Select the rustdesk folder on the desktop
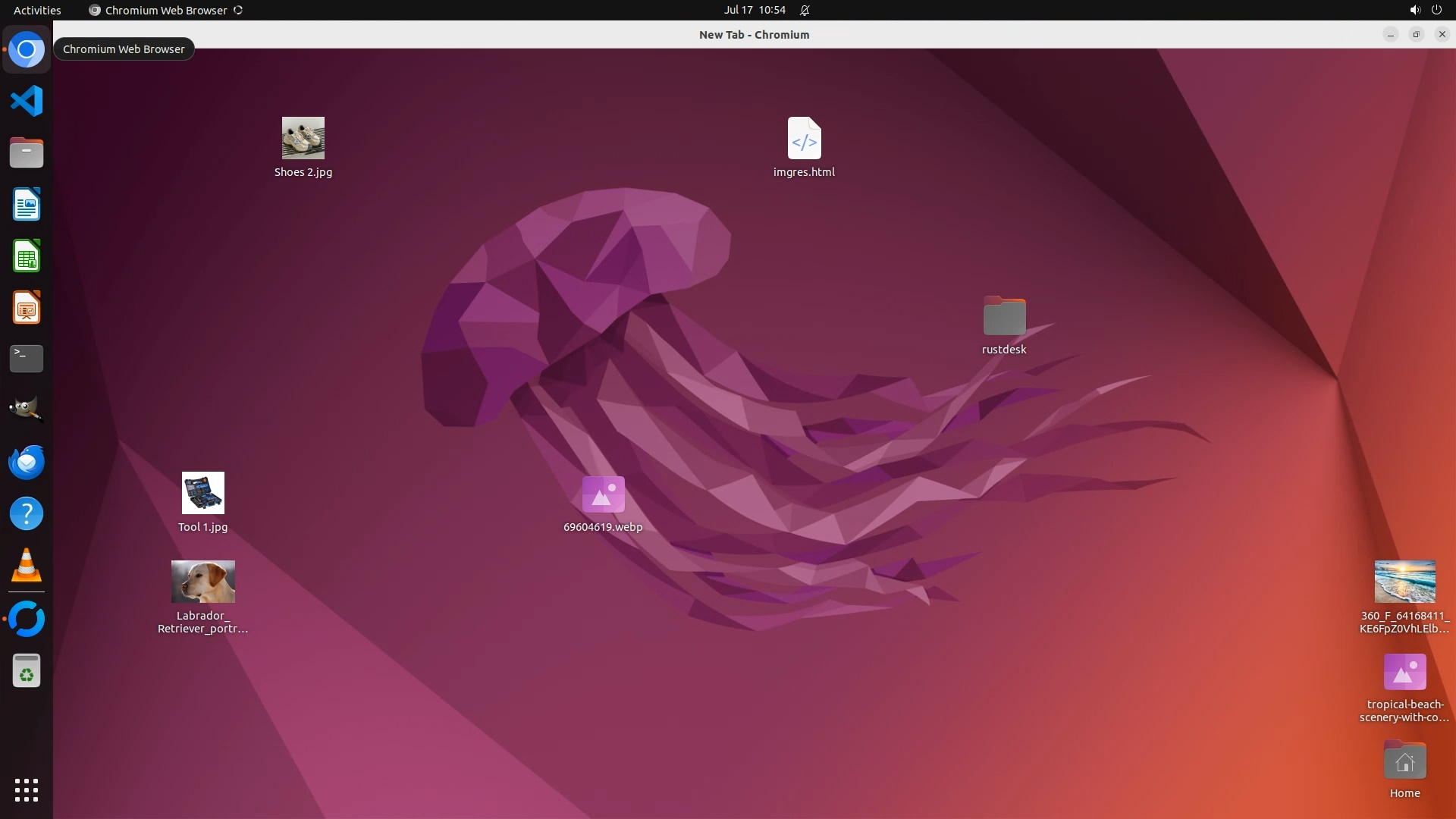The height and width of the screenshot is (819, 1456). click(x=1004, y=317)
